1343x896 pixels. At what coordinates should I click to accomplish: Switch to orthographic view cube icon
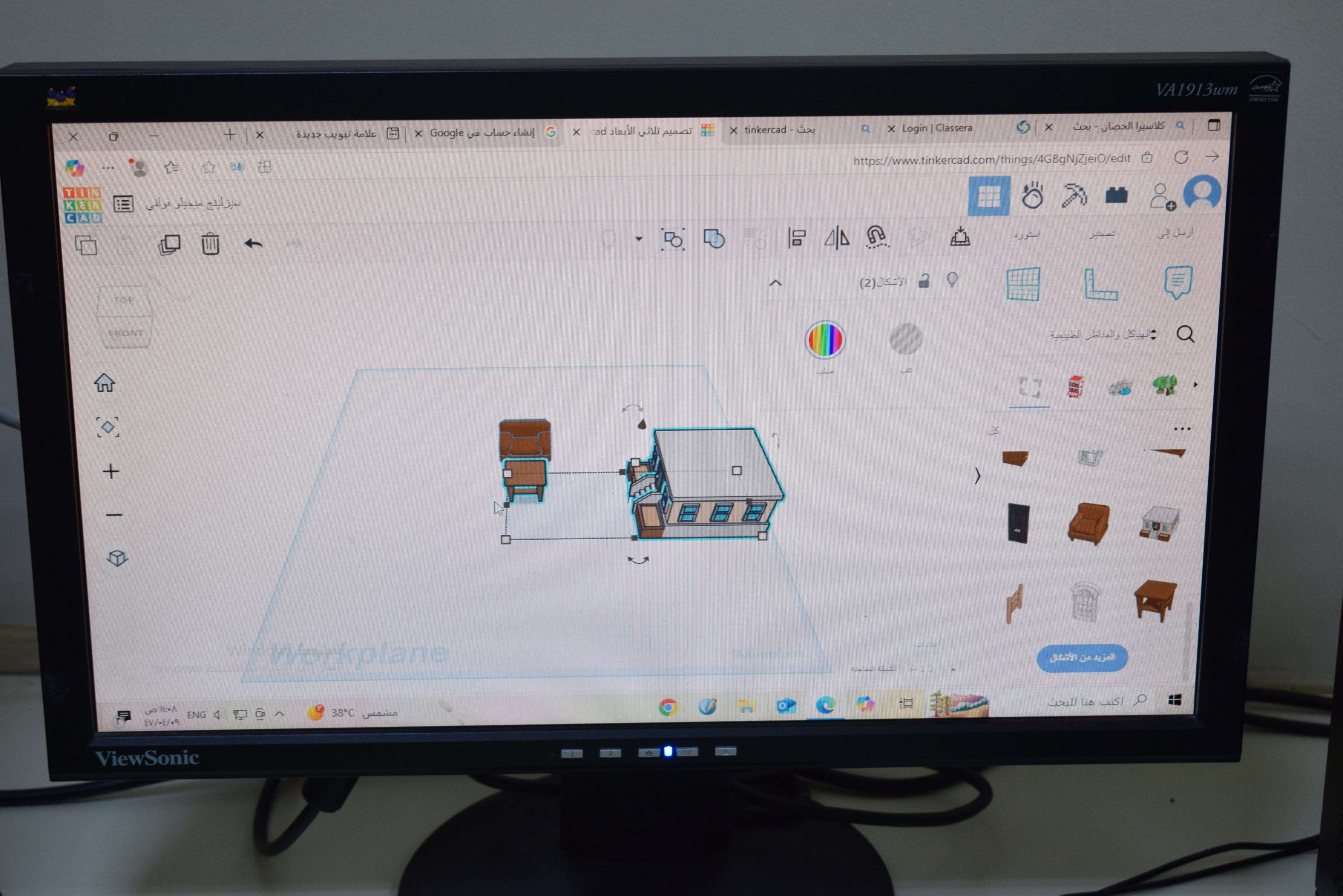pyautogui.click(x=117, y=558)
